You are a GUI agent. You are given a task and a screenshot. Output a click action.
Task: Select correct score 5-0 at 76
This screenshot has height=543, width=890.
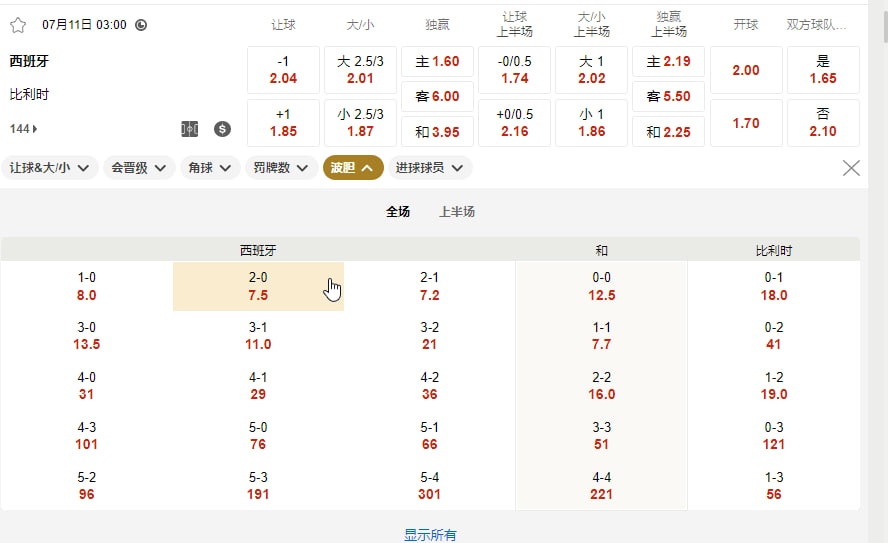point(258,436)
